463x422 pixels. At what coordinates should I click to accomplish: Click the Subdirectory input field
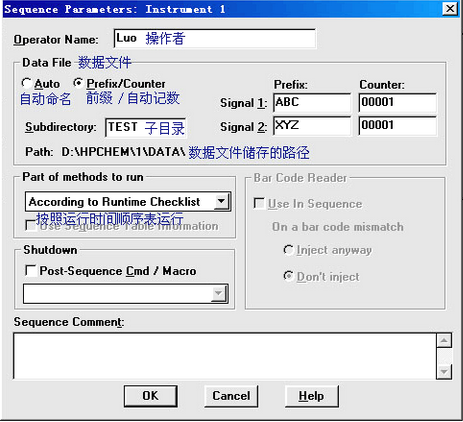point(146,127)
